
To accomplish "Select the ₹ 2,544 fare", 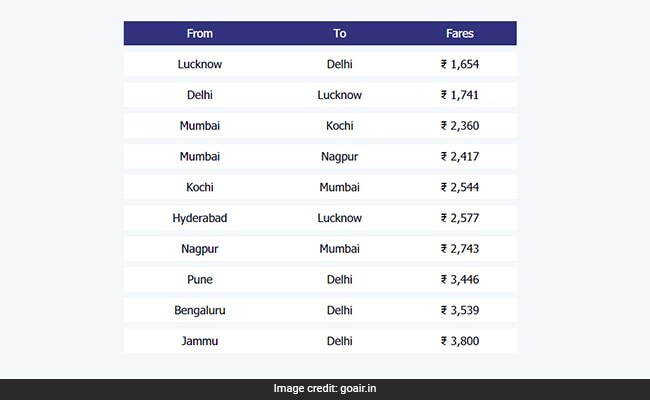I will (460, 187).
